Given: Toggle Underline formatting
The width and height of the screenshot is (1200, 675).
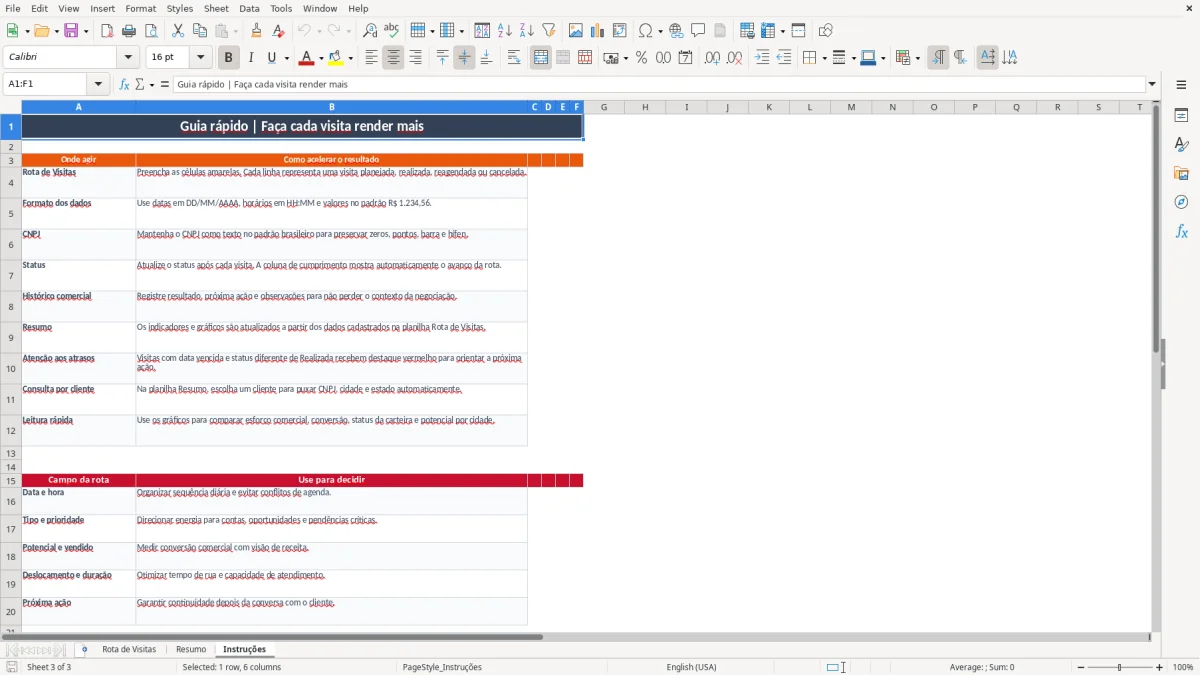Looking at the screenshot, I should coord(271,58).
